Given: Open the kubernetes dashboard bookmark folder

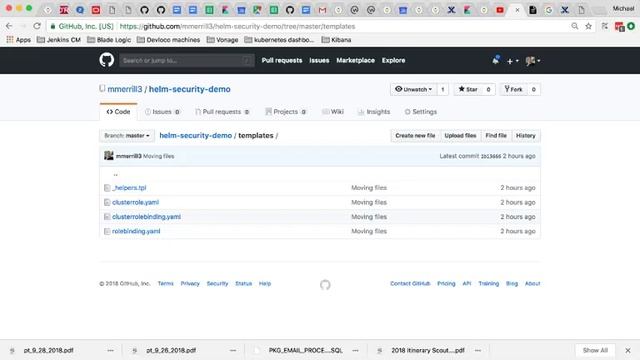Looking at the screenshot, I should click(280, 40).
